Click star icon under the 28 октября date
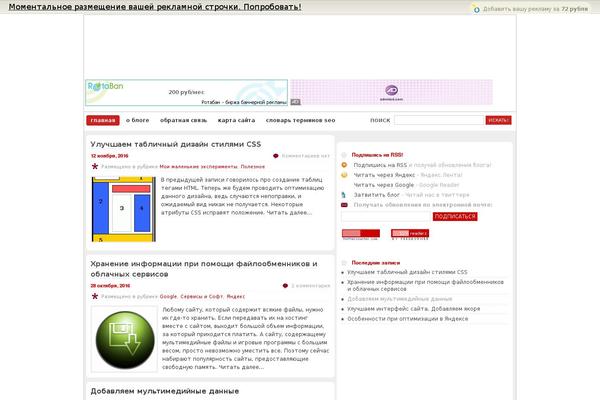This screenshot has height=400, width=600. point(95,296)
